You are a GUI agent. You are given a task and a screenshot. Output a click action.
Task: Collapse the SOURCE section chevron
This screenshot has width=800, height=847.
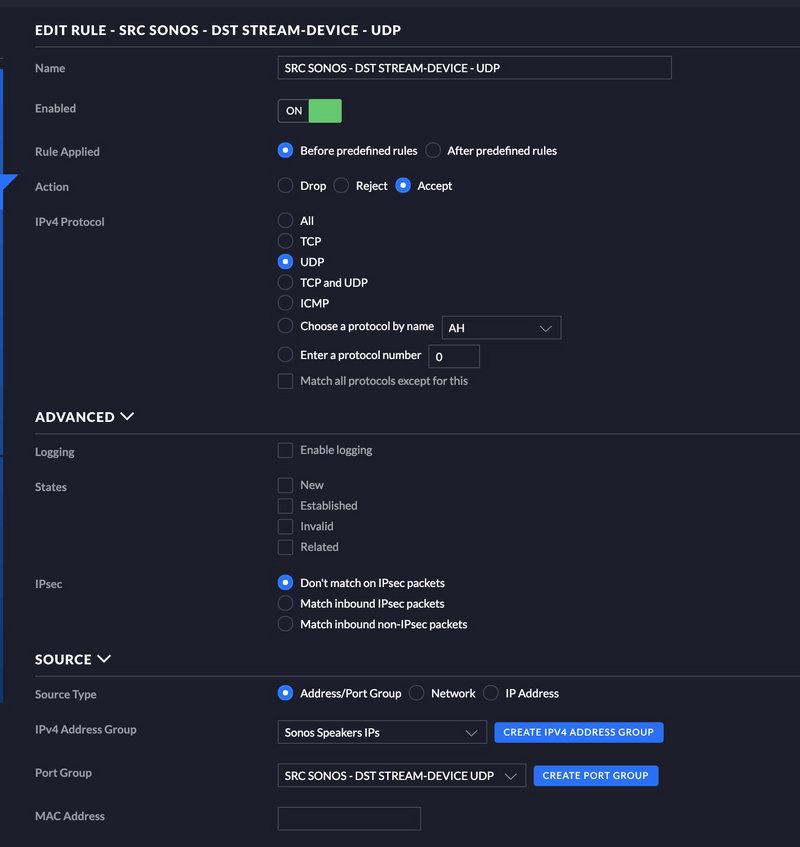tap(104, 659)
